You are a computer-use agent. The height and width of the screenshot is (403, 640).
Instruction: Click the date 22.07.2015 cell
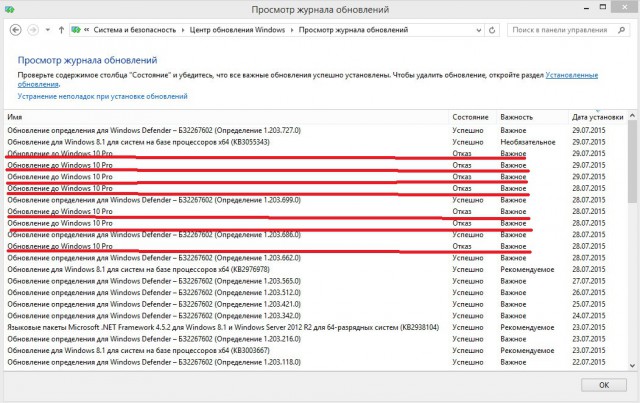coord(589,362)
